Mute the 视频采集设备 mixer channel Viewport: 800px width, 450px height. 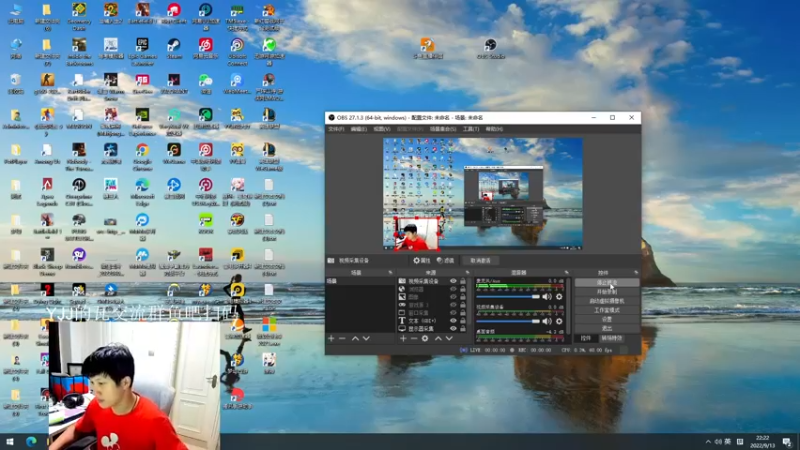(x=547, y=321)
